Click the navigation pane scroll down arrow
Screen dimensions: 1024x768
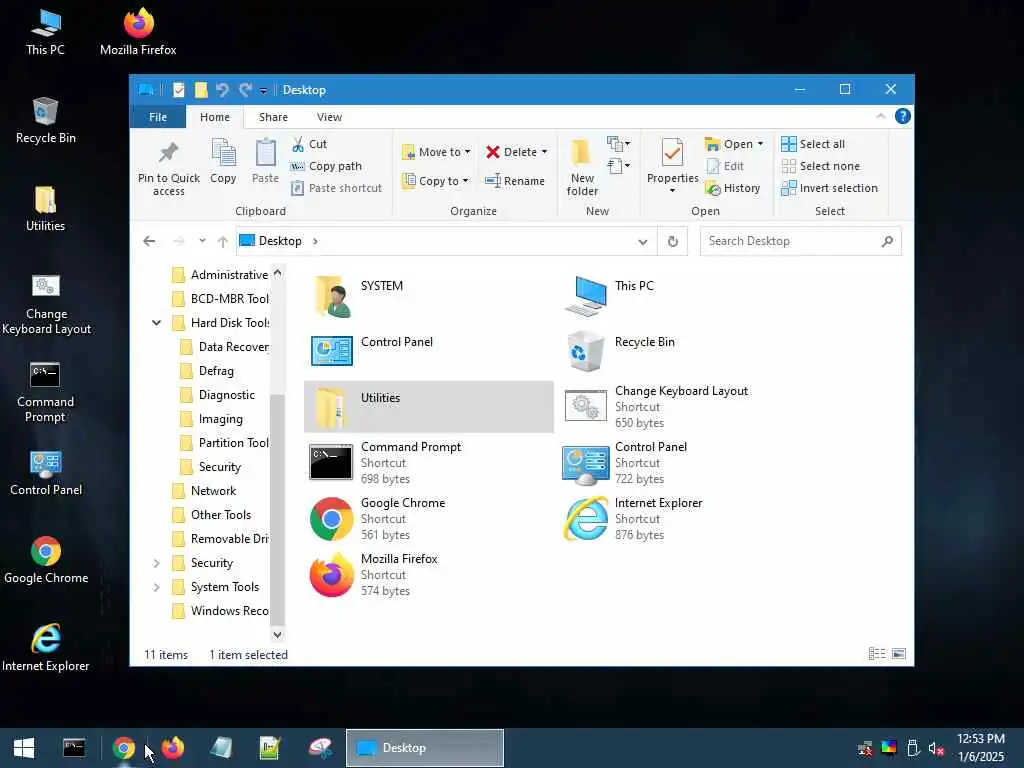coord(278,634)
